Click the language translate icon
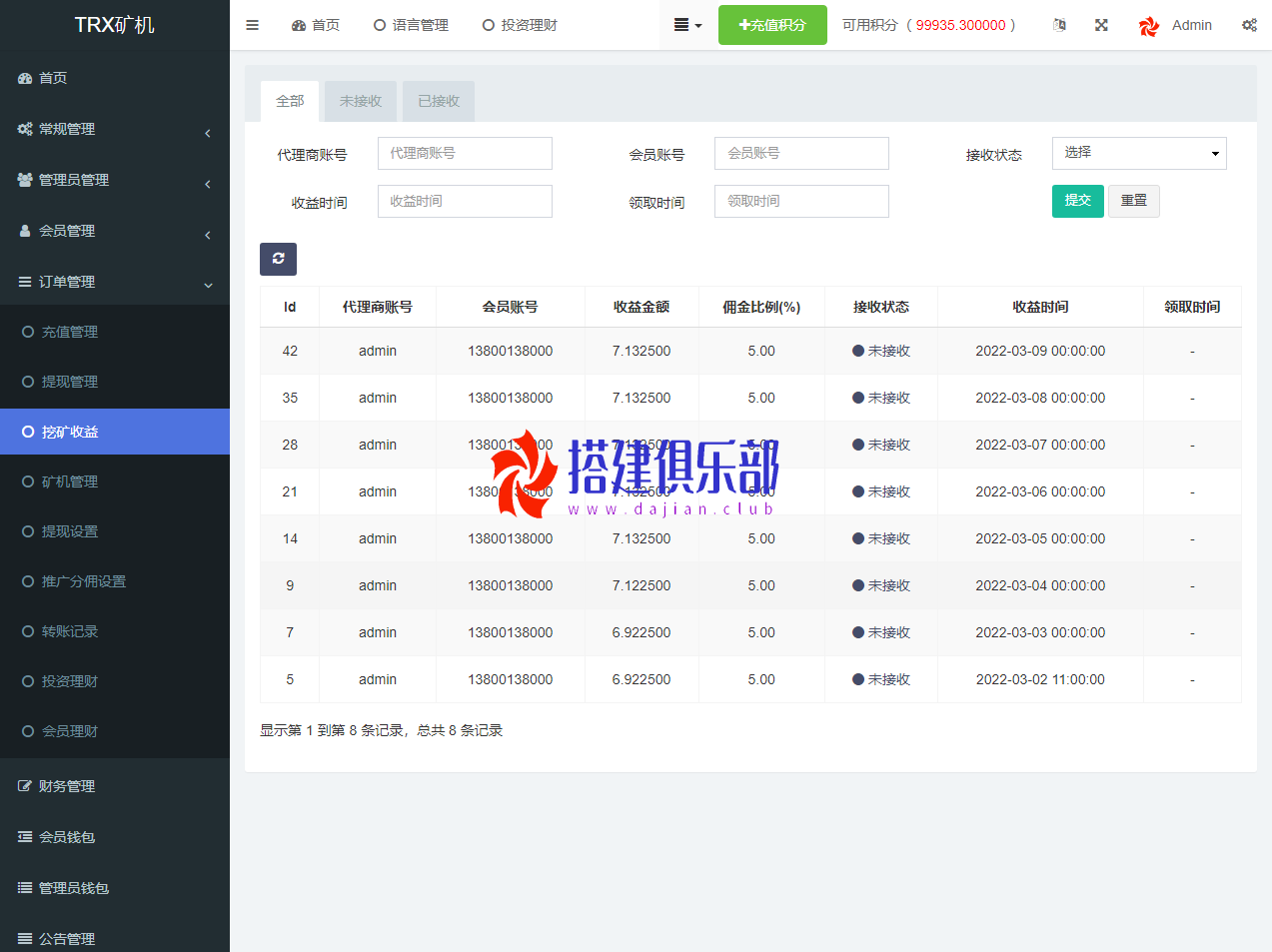 (x=1059, y=25)
